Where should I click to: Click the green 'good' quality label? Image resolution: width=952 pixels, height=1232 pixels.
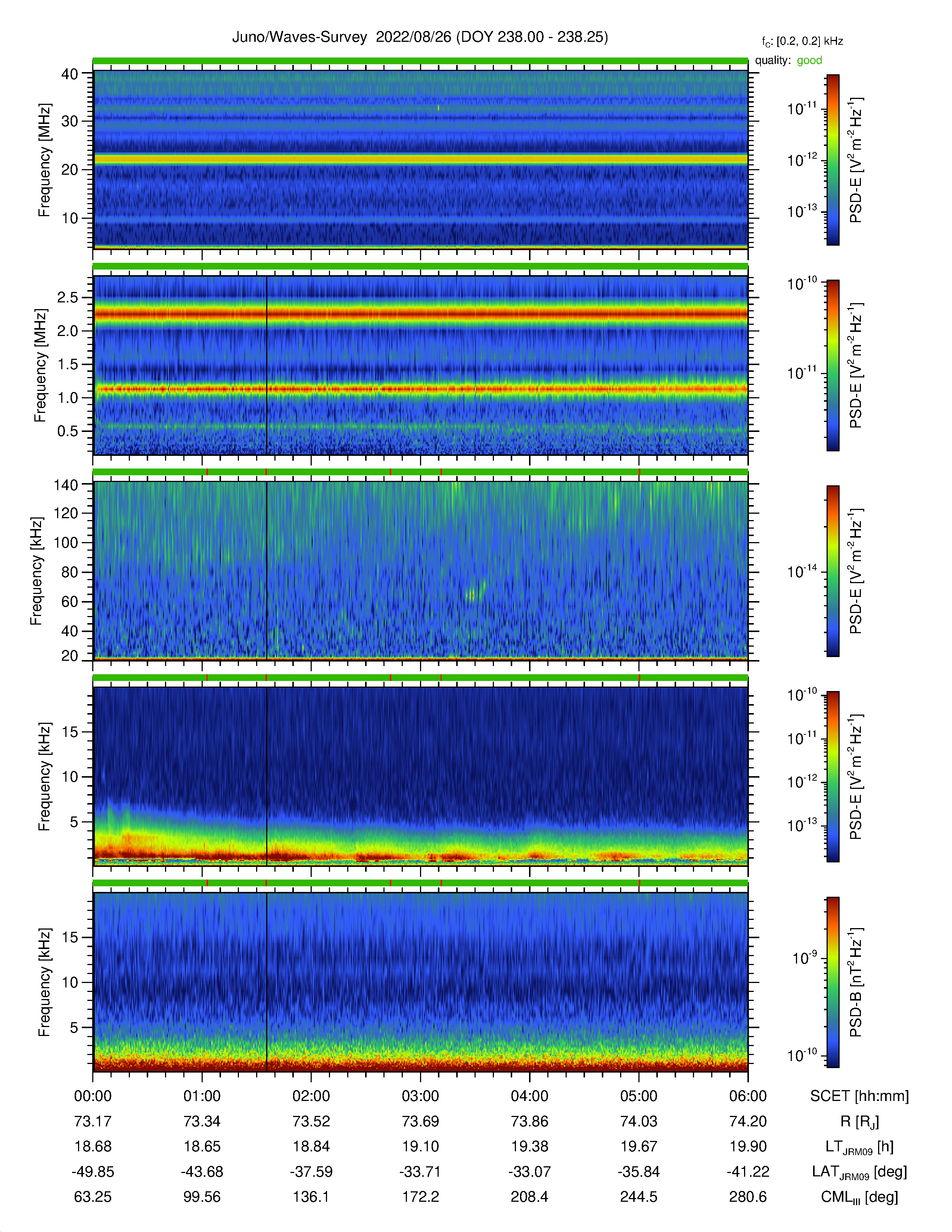[x=809, y=60]
